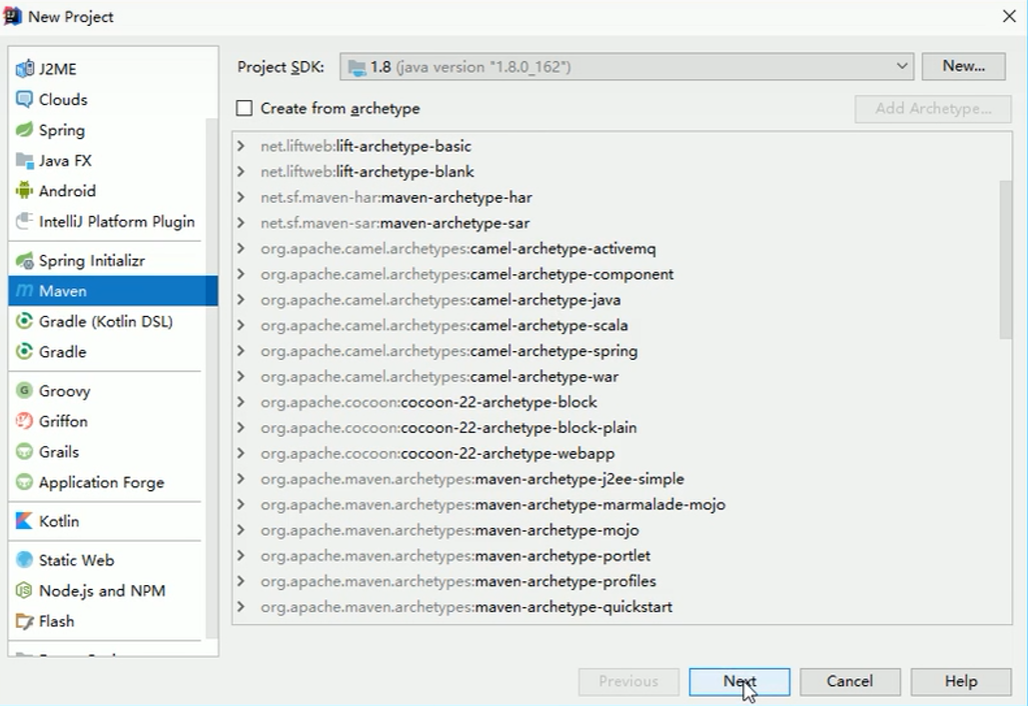Click the Spring leaf icon
Image resolution: width=1028 pixels, height=706 pixels.
[24, 130]
